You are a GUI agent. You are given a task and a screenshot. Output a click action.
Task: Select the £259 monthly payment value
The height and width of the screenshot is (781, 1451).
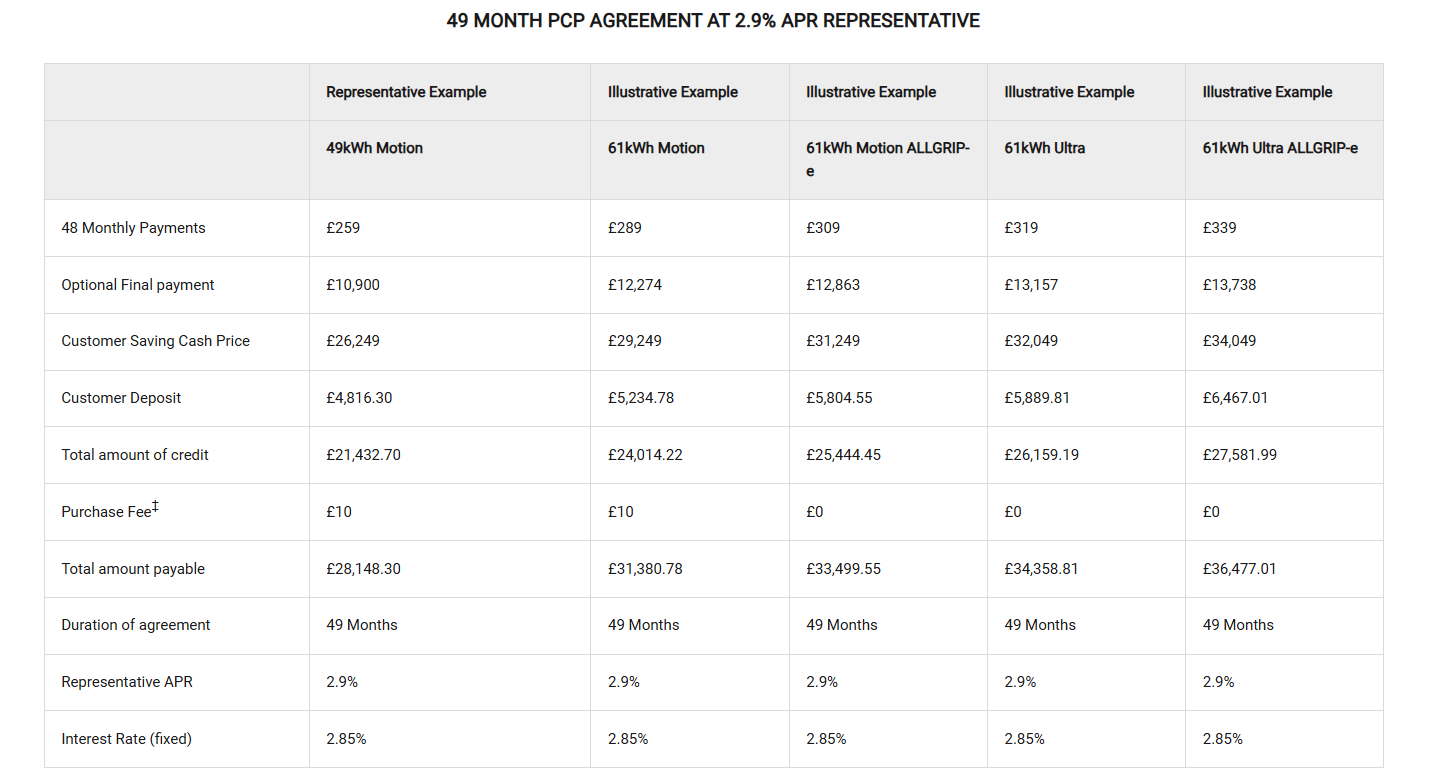(x=343, y=228)
